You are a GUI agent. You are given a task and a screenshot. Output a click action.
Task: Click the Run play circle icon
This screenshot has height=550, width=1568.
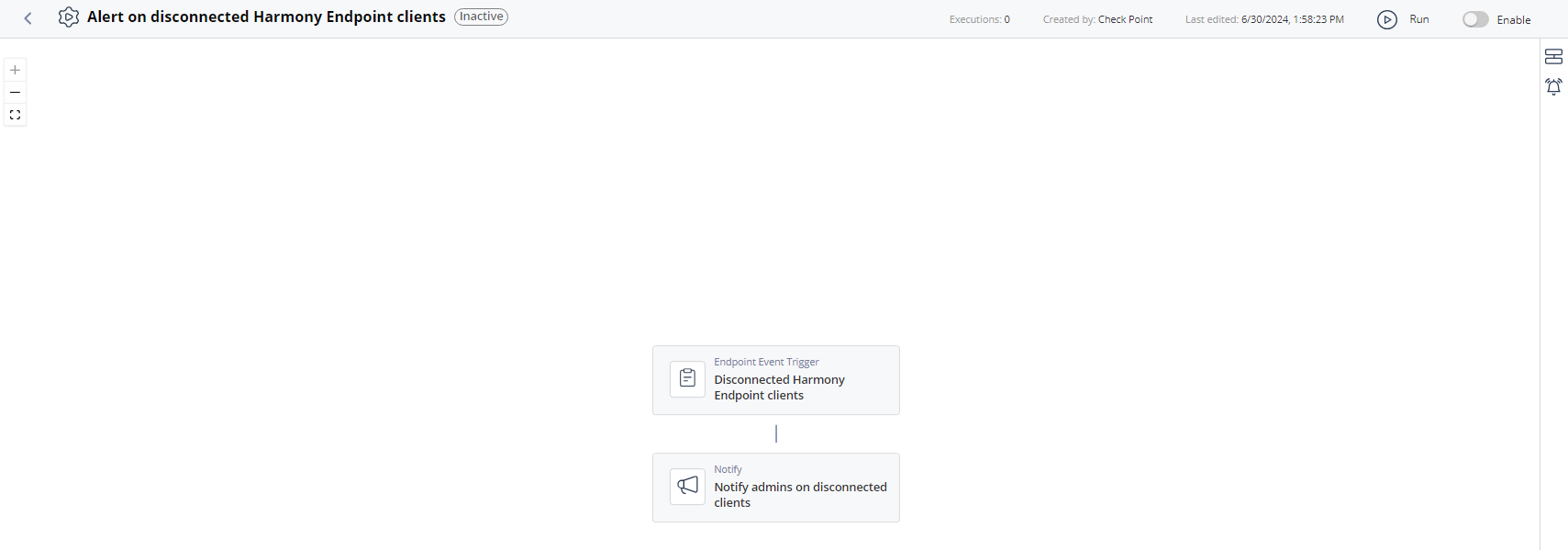1387,19
